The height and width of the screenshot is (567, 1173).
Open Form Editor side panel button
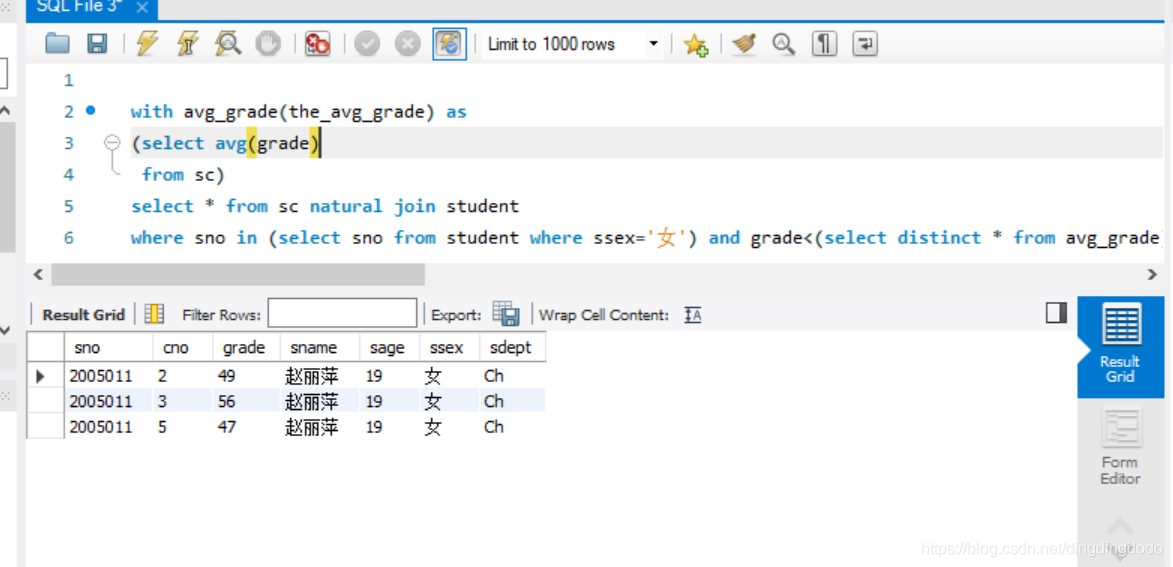coord(1120,446)
